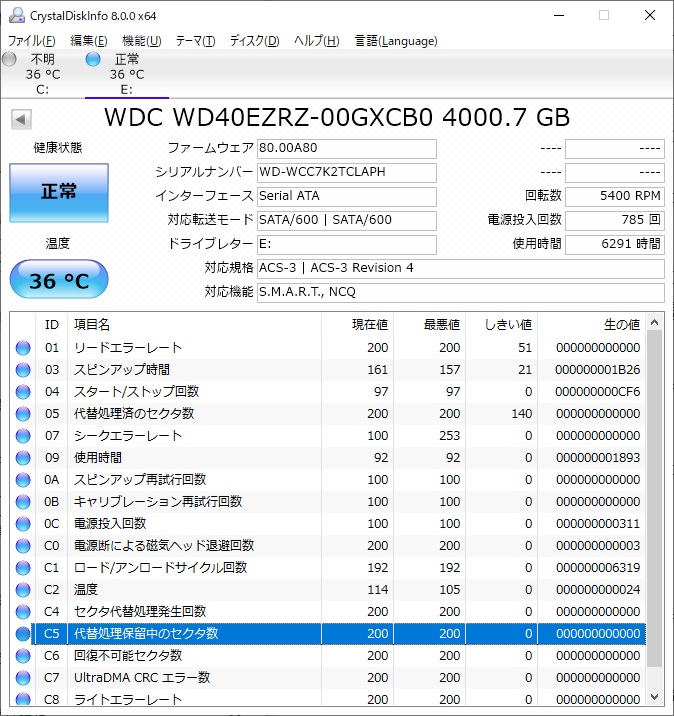Click the status orb for row C7 UltraDMA CRC エラー数
This screenshot has height=716, width=674.
coord(23,678)
